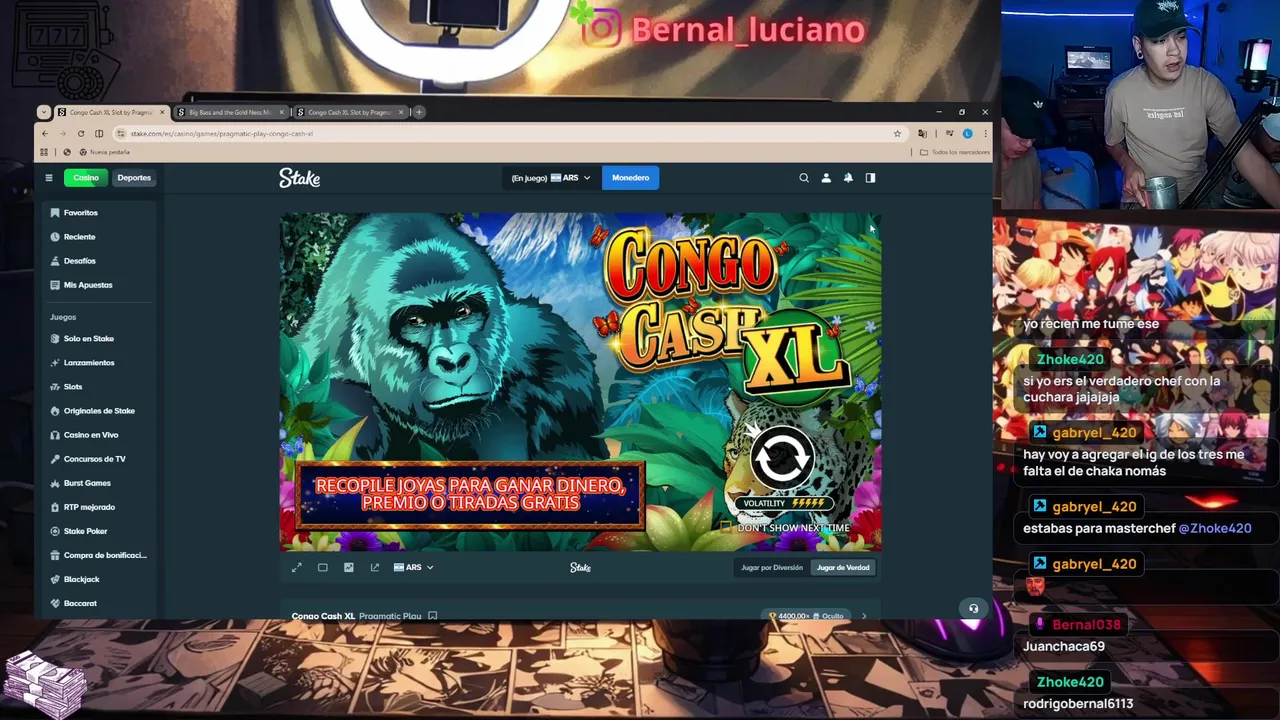The width and height of the screenshot is (1280, 720).
Task: Bookmark Congo Cash XL as favorite
Action: (x=432, y=616)
